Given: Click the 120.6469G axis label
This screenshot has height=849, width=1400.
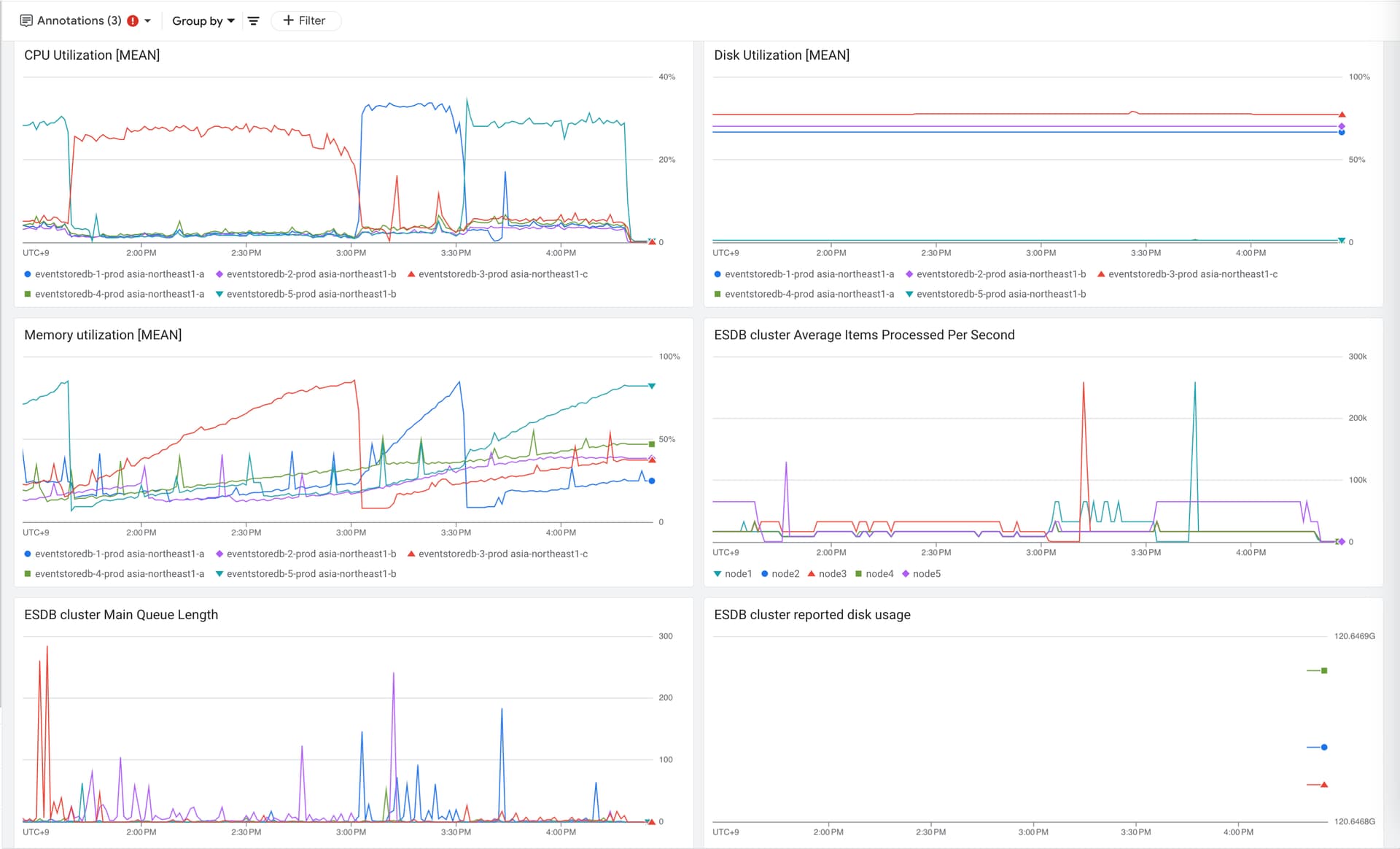Looking at the screenshot, I should click(1354, 636).
